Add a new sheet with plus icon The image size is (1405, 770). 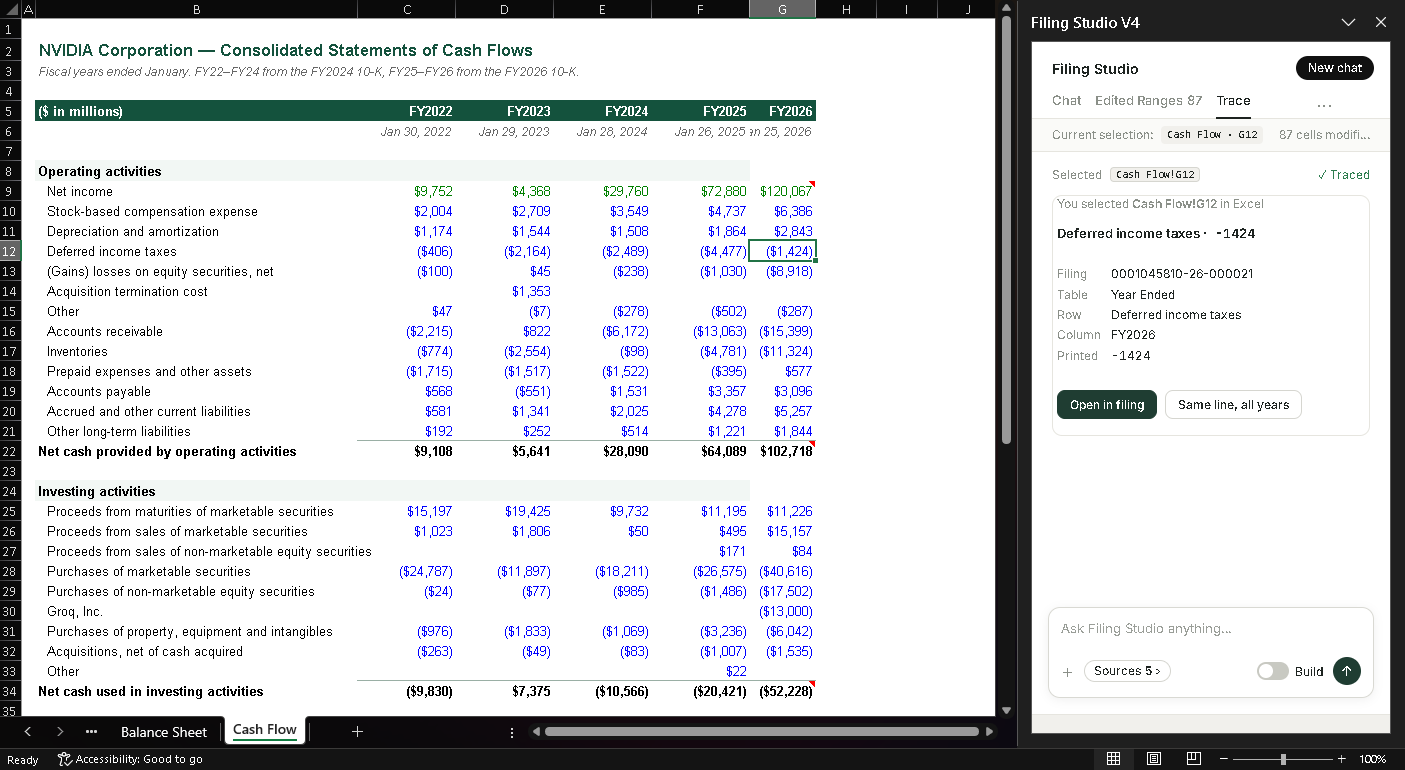click(357, 732)
